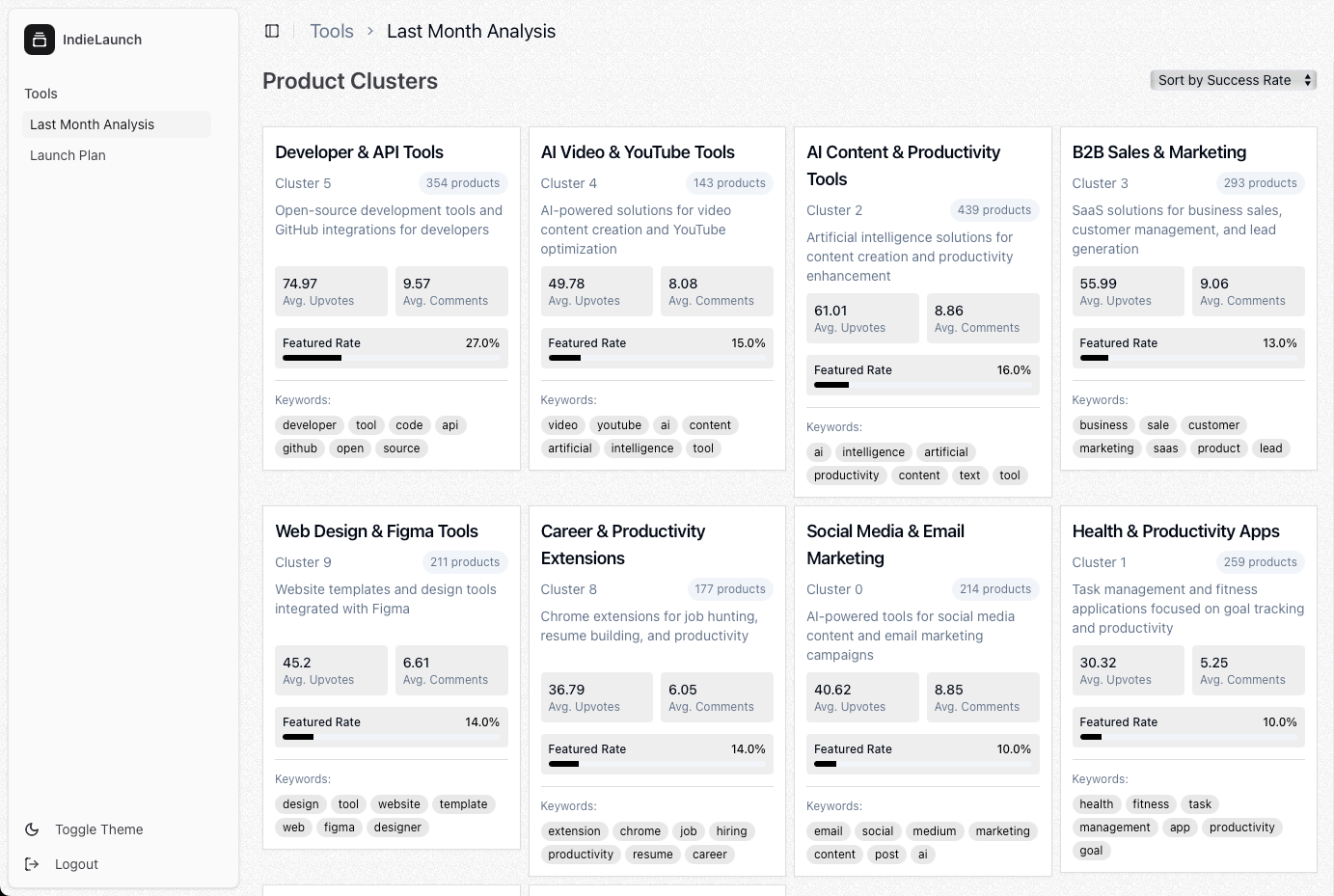Click the IndieLaunch logo icon
Screen dimensions: 1334x896
tap(40, 40)
